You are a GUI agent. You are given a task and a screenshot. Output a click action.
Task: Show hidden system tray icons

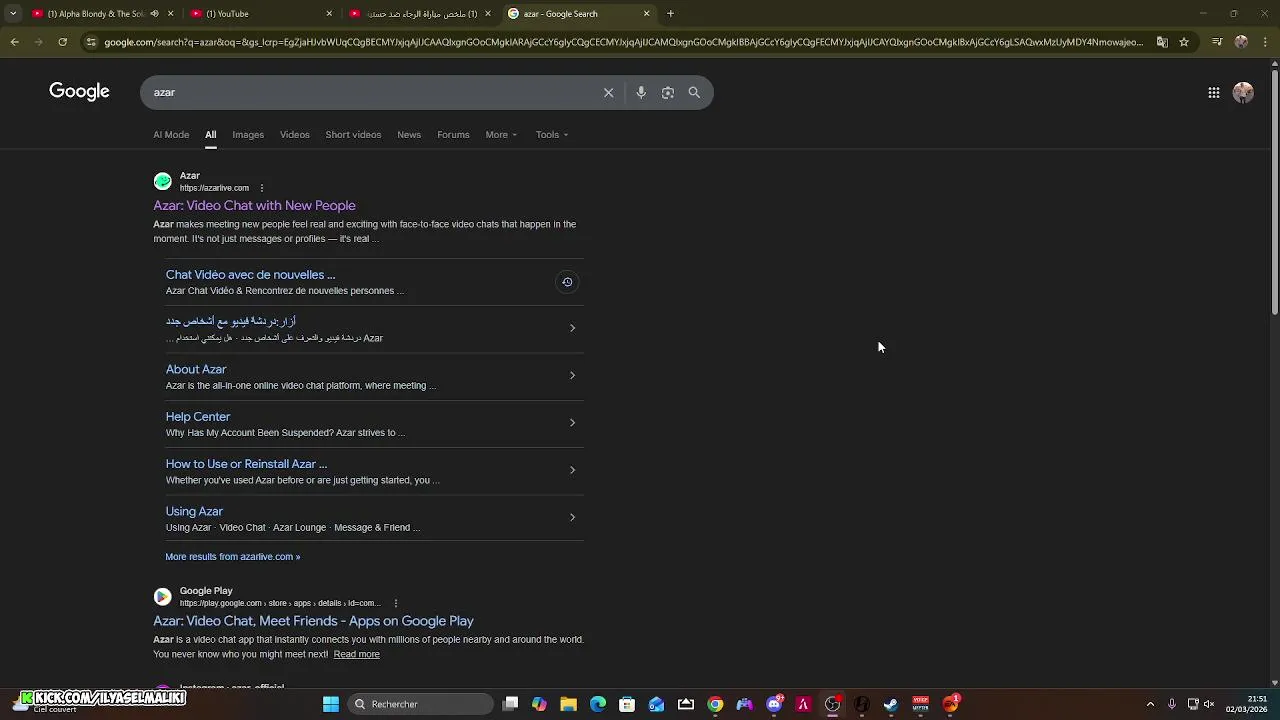[1150, 704]
